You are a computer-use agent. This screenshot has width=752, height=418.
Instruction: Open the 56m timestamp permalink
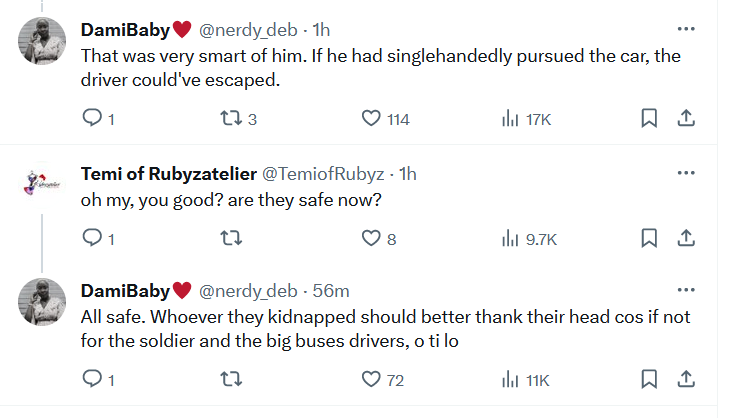click(331, 291)
